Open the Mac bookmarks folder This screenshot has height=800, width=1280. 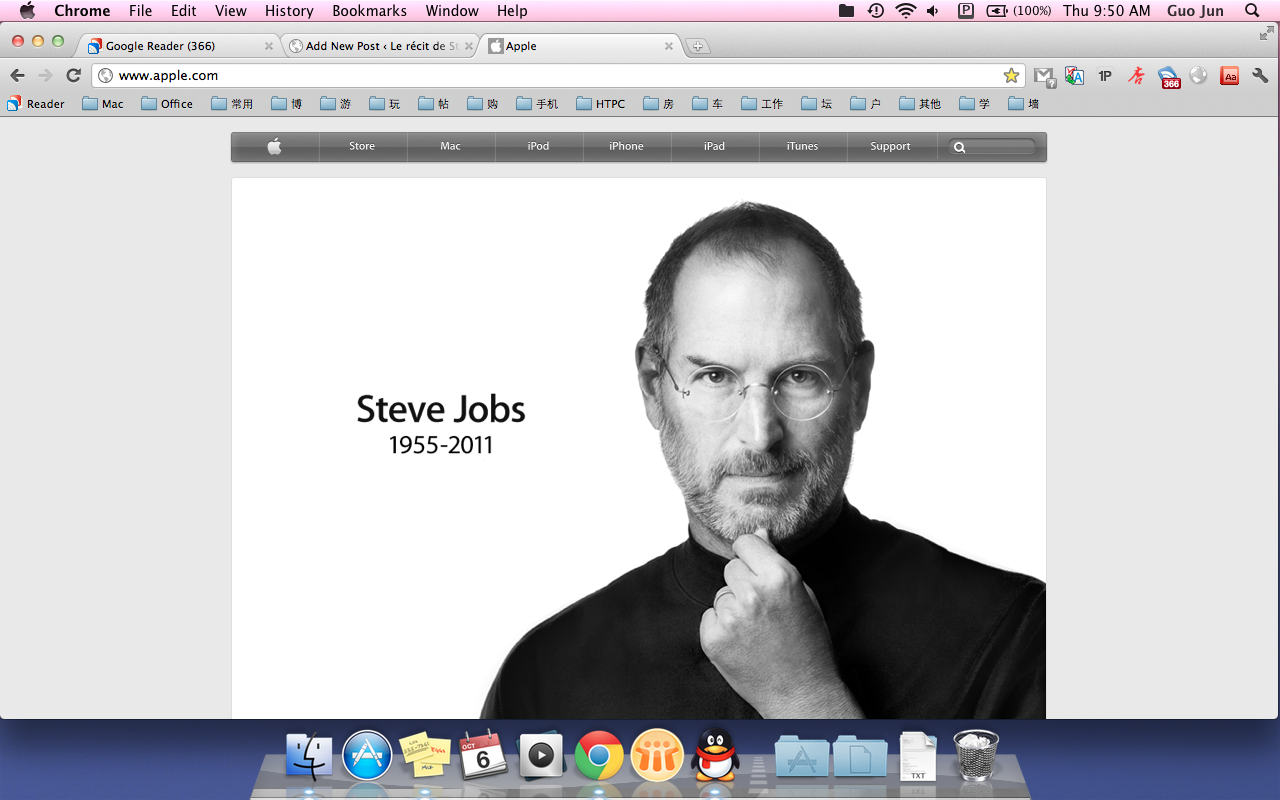tap(103, 104)
